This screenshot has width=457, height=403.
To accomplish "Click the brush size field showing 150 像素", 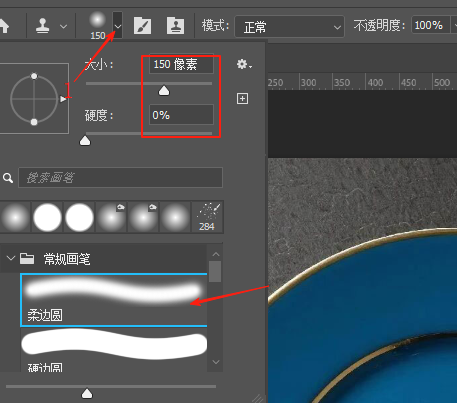I will [181, 64].
